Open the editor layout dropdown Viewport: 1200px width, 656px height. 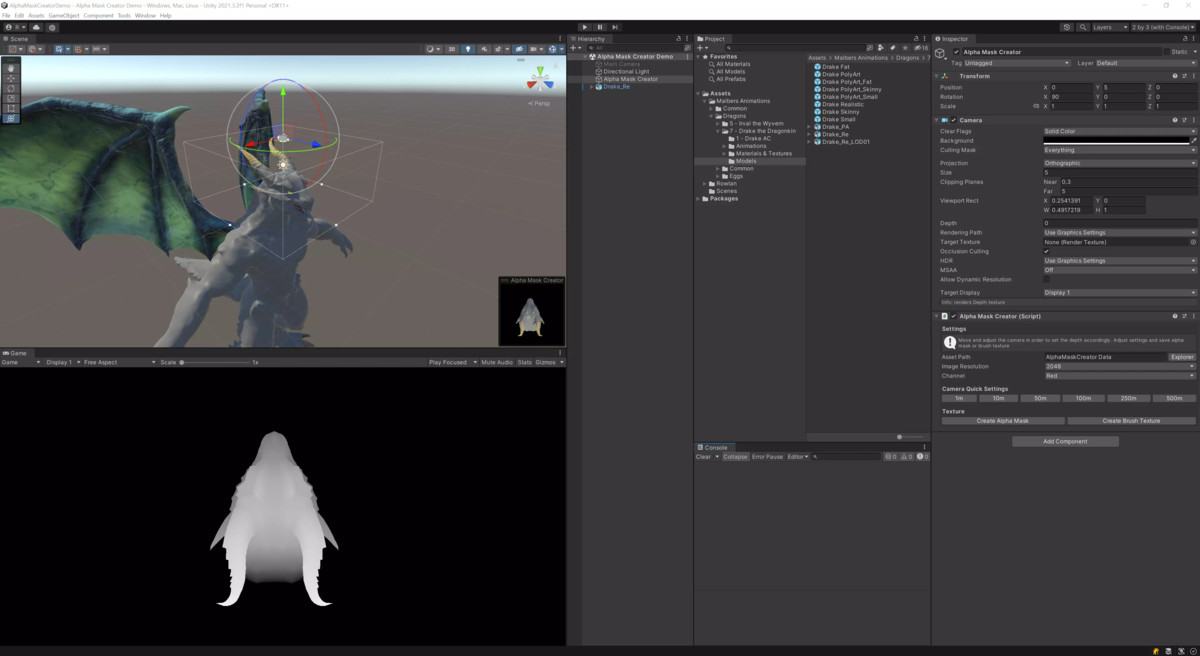(1161, 27)
